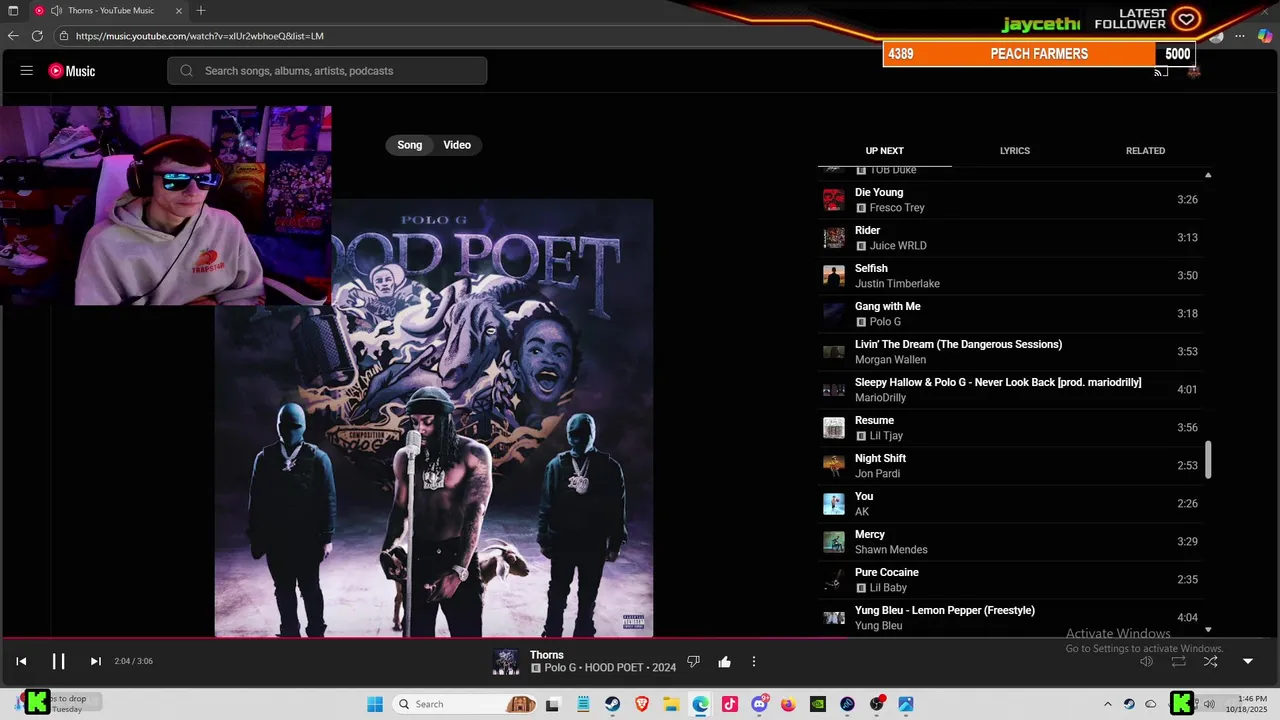
Task: Click the song progress bar above the controls
Action: tap(640, 637)
